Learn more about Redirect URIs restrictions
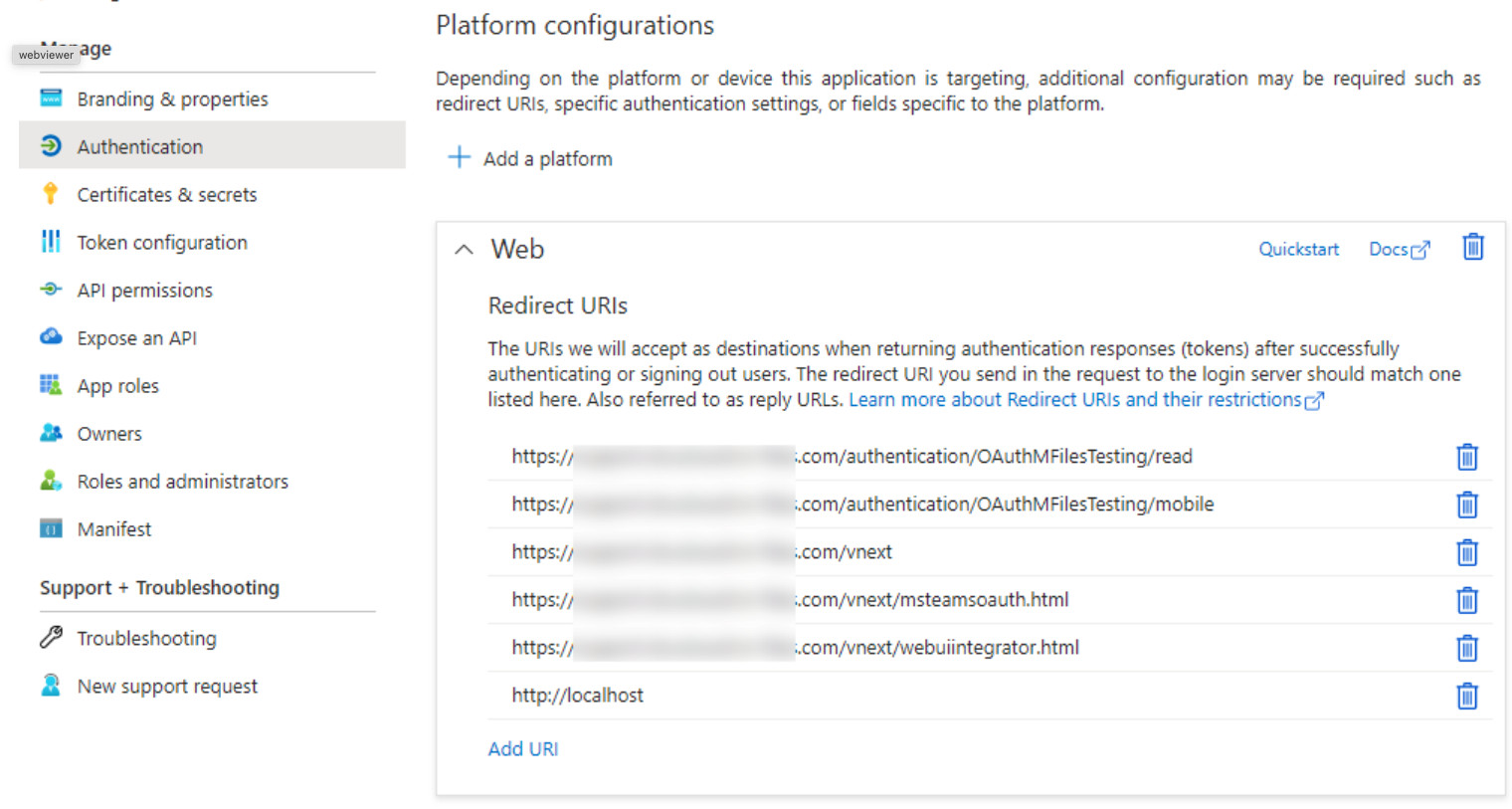 [x=1084, y=400]
